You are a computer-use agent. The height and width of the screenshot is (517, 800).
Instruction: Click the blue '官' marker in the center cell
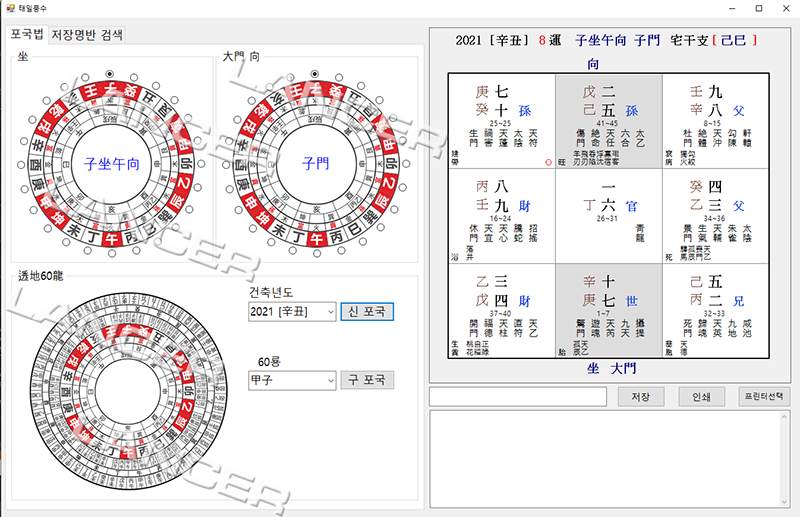[x=632, y=206]
